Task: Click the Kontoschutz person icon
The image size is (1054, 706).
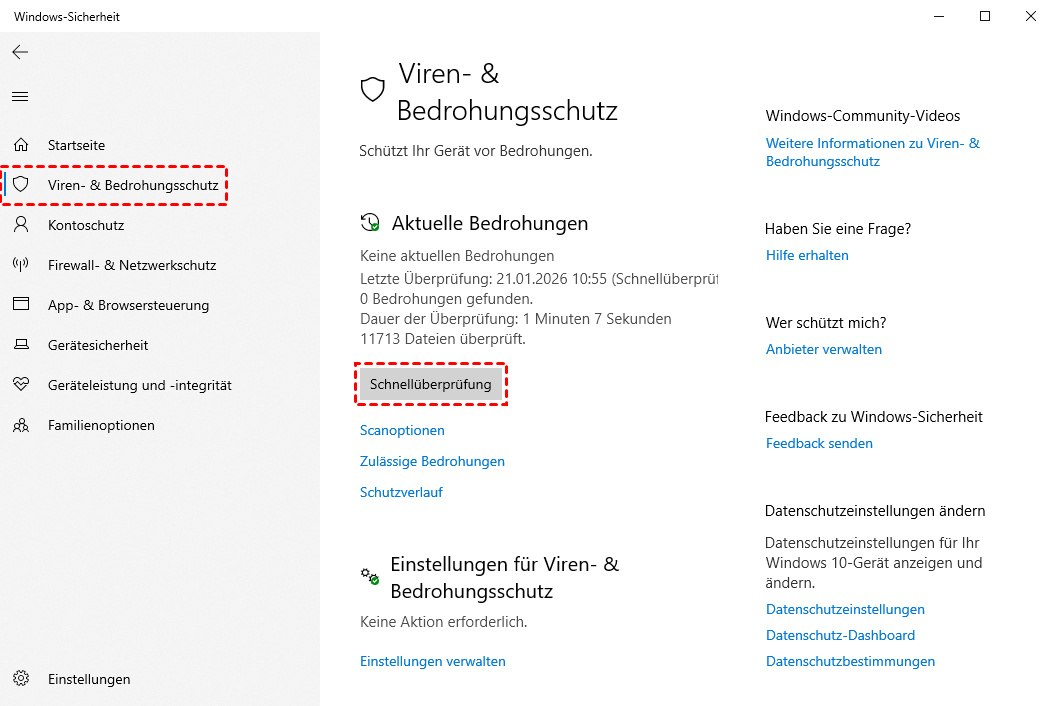Action: tap(21, 225)
